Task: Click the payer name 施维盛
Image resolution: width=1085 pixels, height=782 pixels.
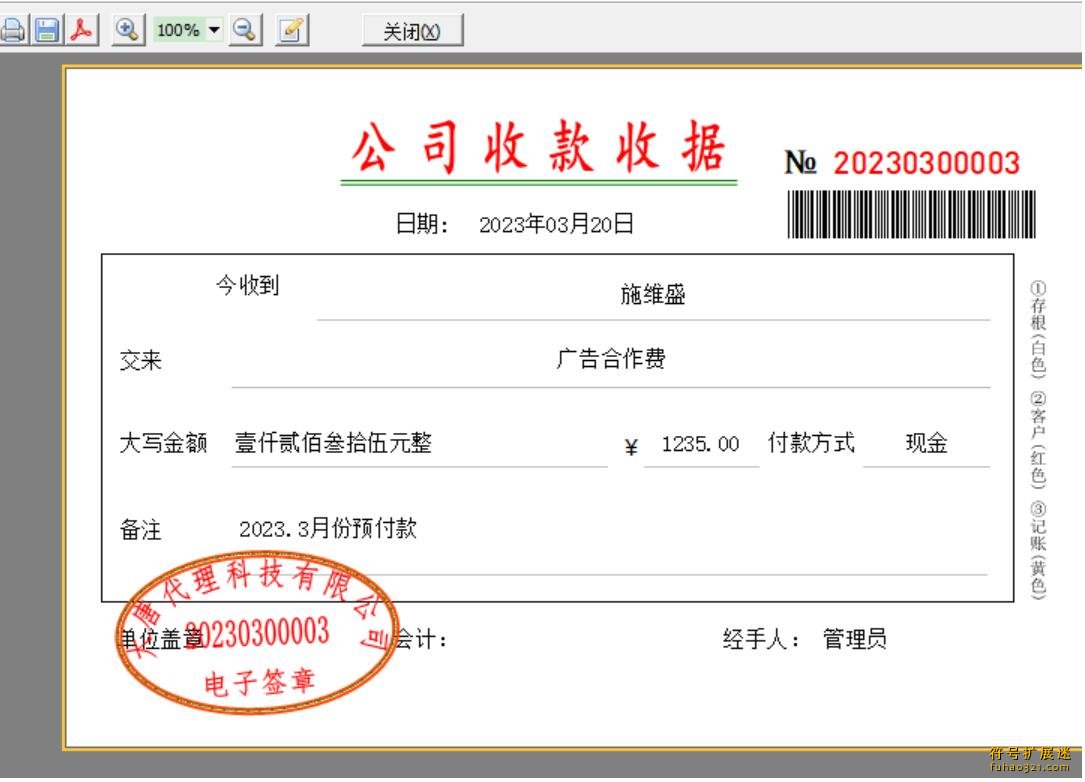Action: [x=653, y=294]
